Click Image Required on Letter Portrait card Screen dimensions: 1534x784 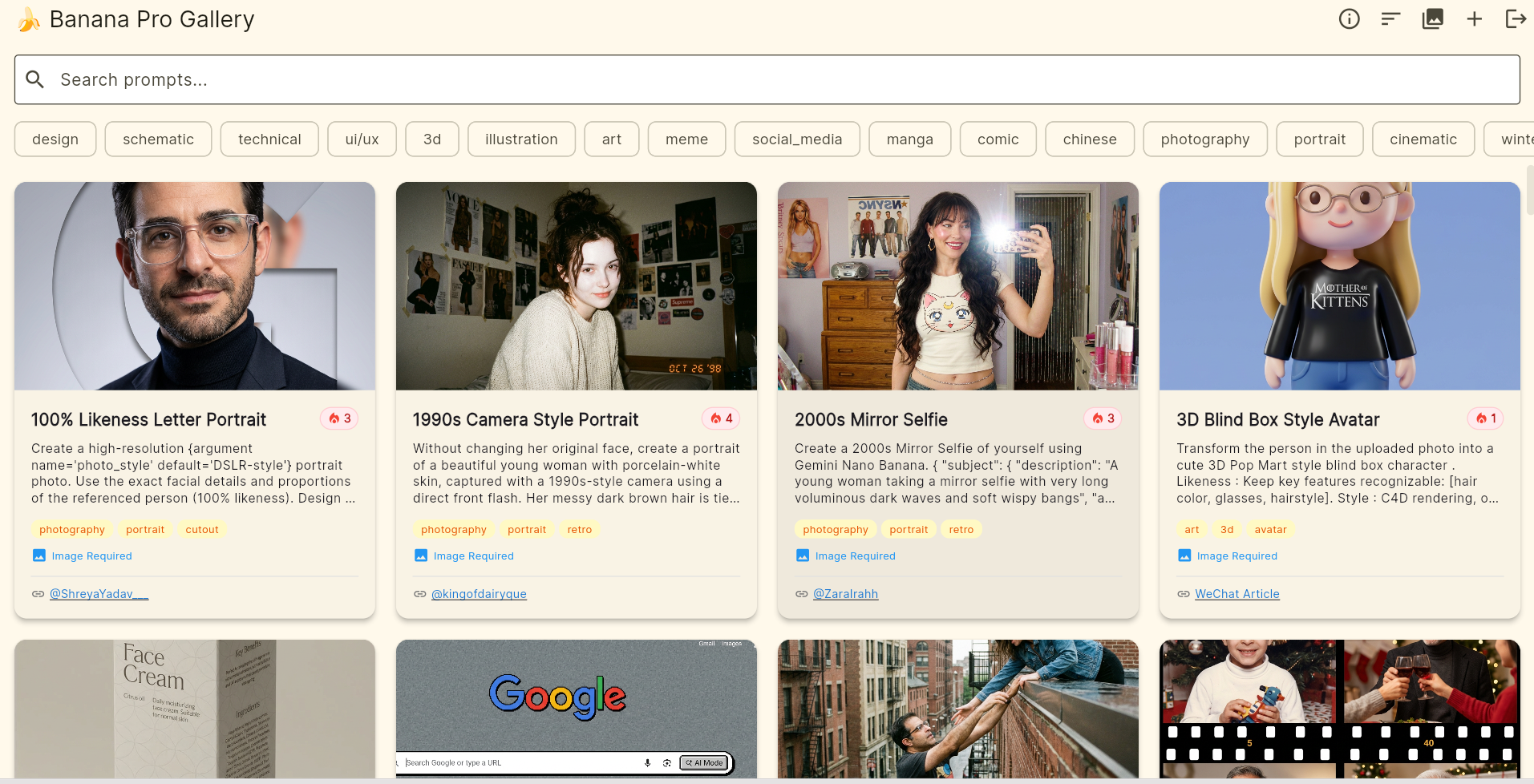pos(83,556)
